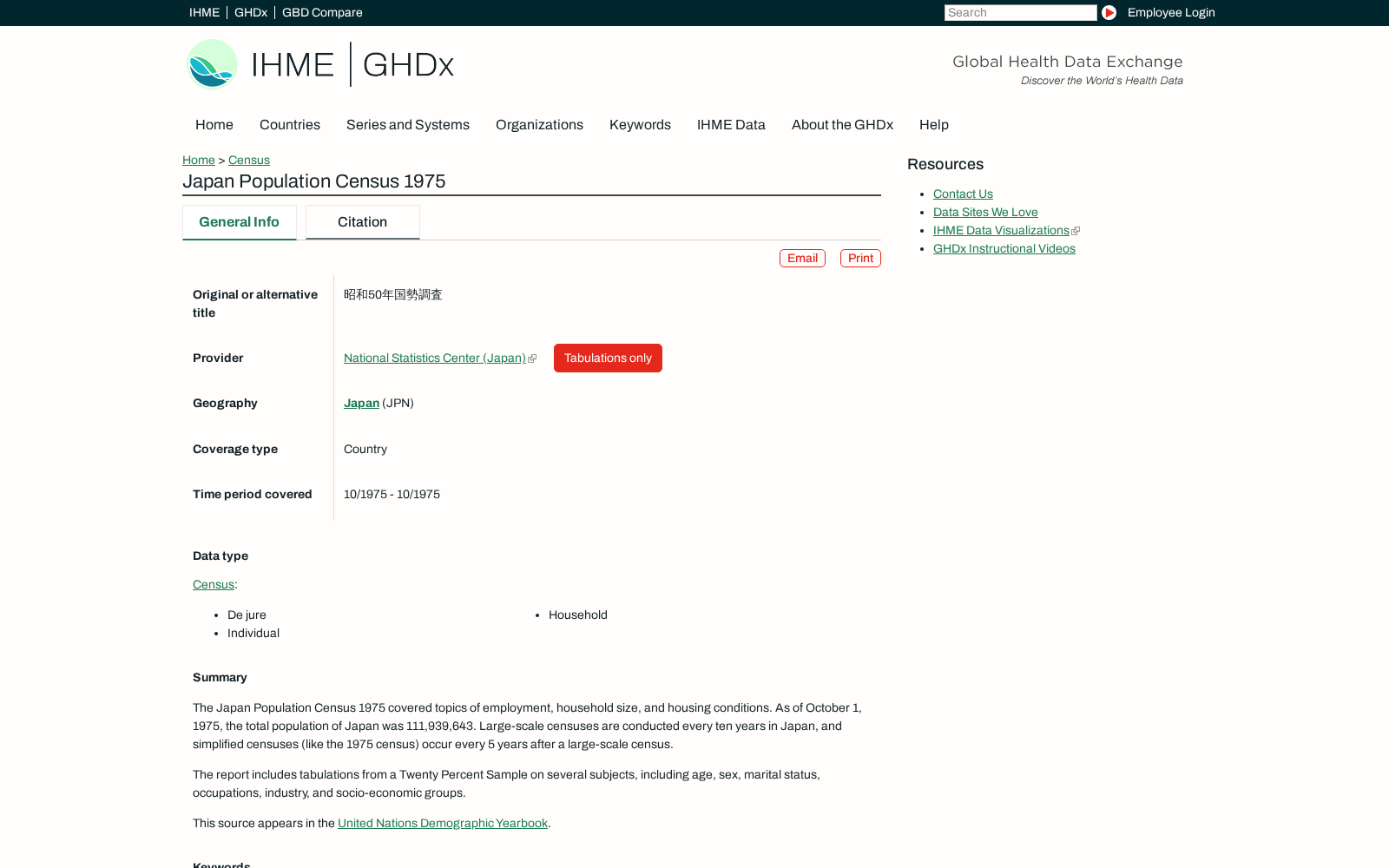Follow the Home breadcrumb link
The image size is (1389, 868).
(x=199, y=160)
